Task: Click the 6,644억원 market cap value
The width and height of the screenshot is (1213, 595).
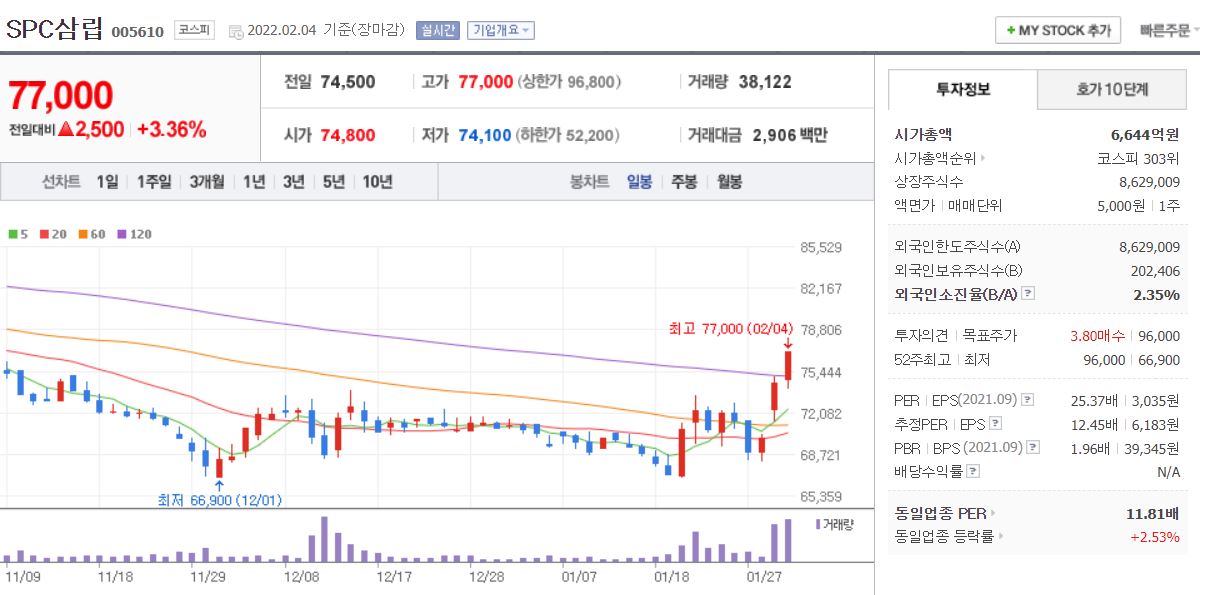Action: click(1145, 134)
